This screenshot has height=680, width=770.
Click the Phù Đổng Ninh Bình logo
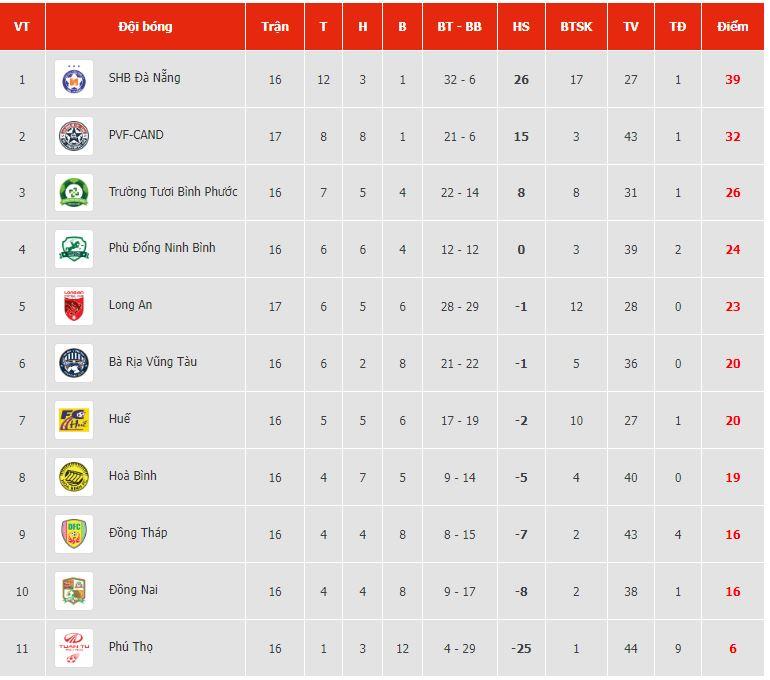point(74,249)
